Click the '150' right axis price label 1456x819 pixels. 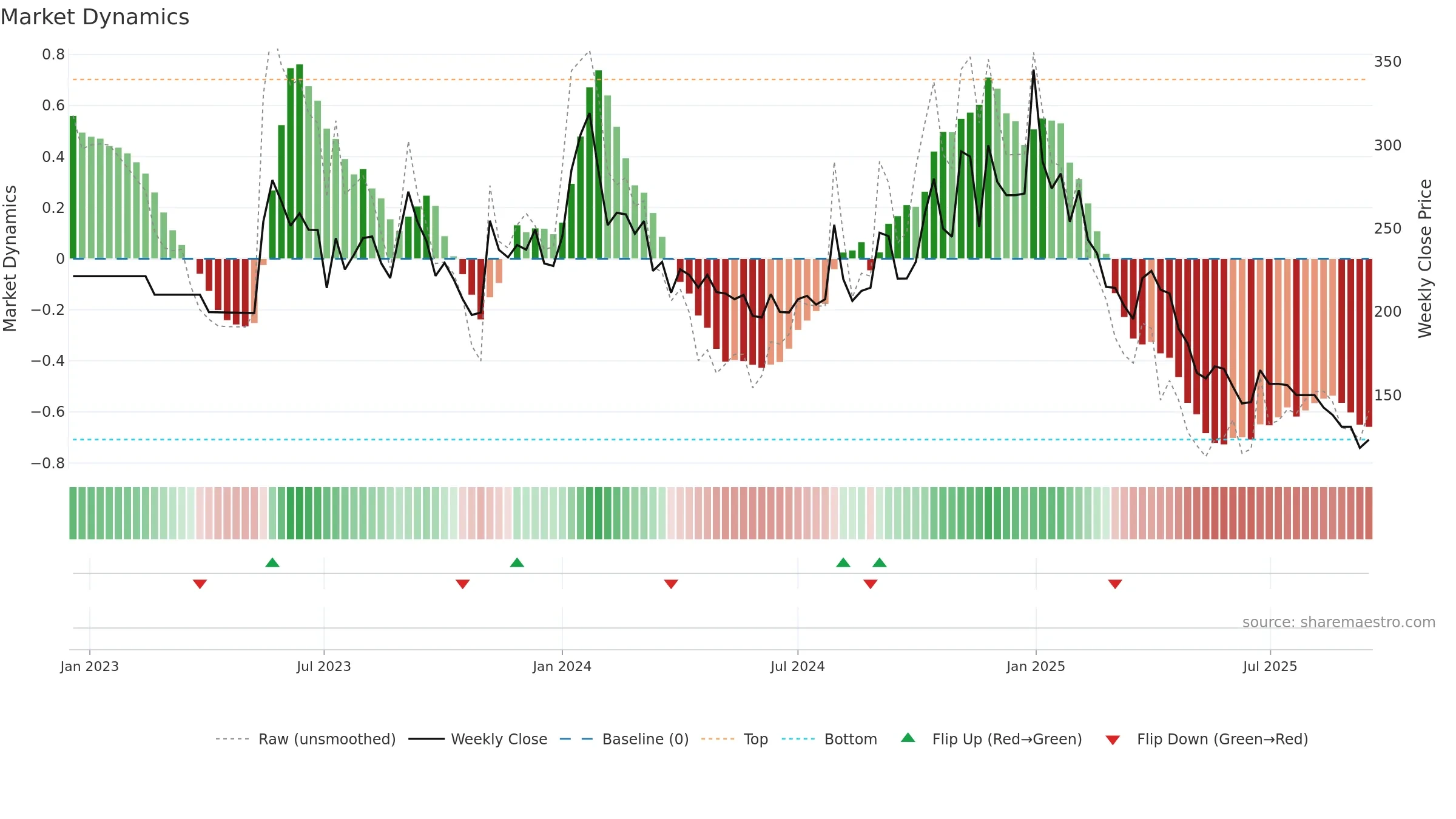1388,396
